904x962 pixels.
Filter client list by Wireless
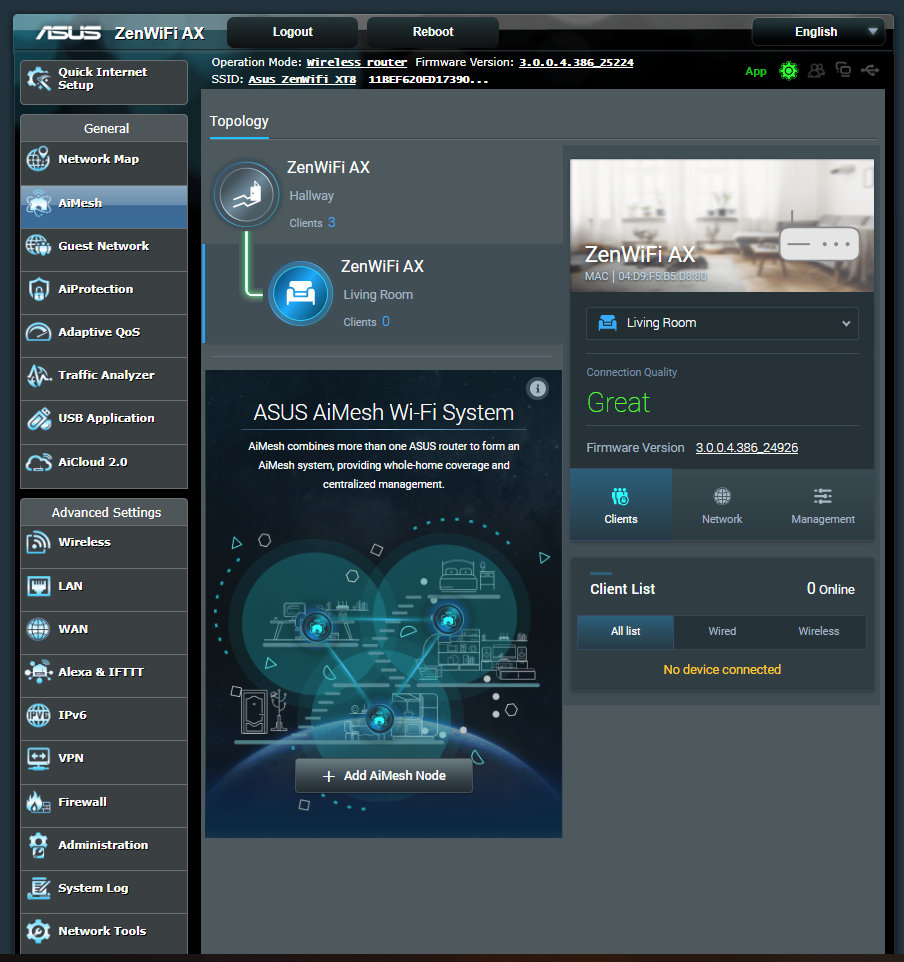[819, 632]
